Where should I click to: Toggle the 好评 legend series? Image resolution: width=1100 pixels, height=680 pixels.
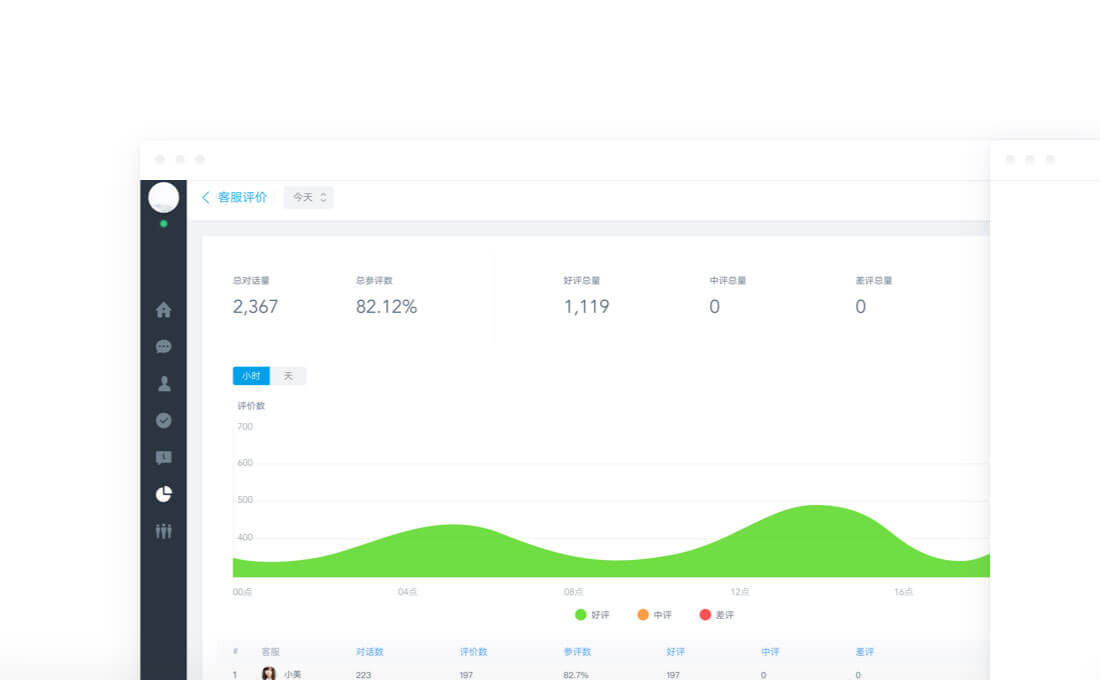click(x=592, y=615)
